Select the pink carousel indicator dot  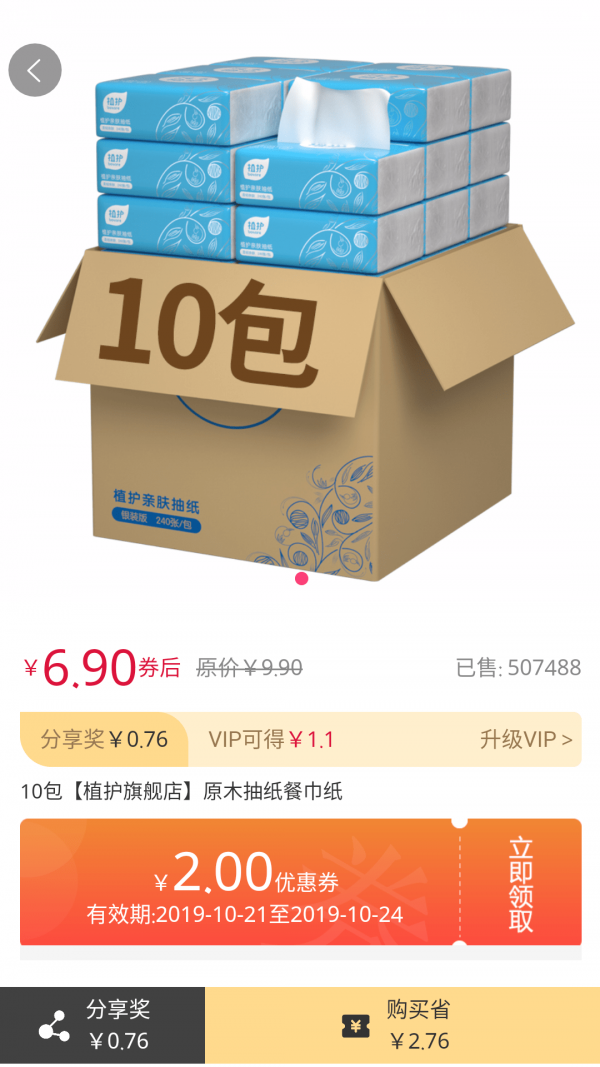click(x=302, y=578)
